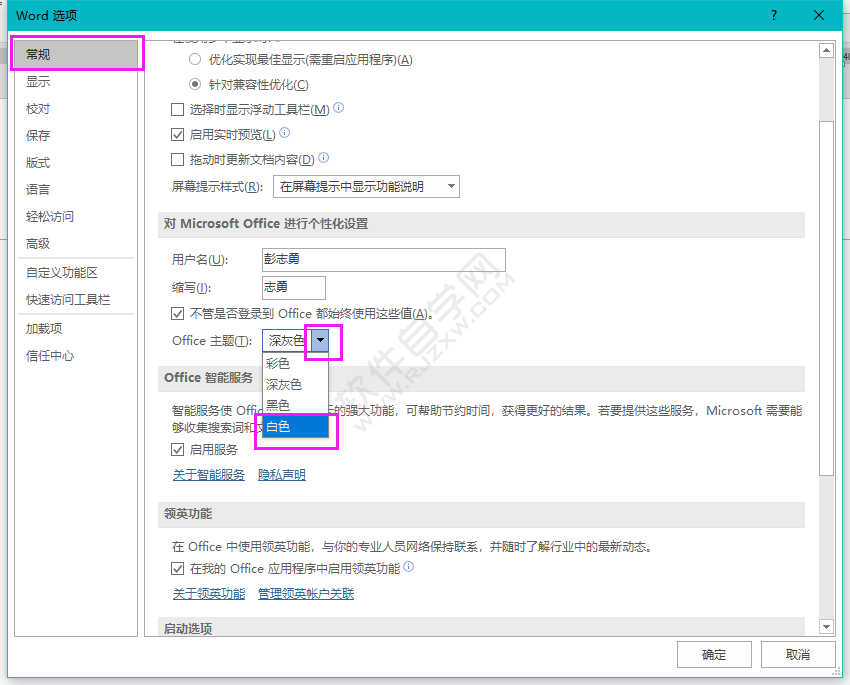Click the info icon beside 启用实时预览
Viewport: 850px width, 685px height.
[284, 132]
